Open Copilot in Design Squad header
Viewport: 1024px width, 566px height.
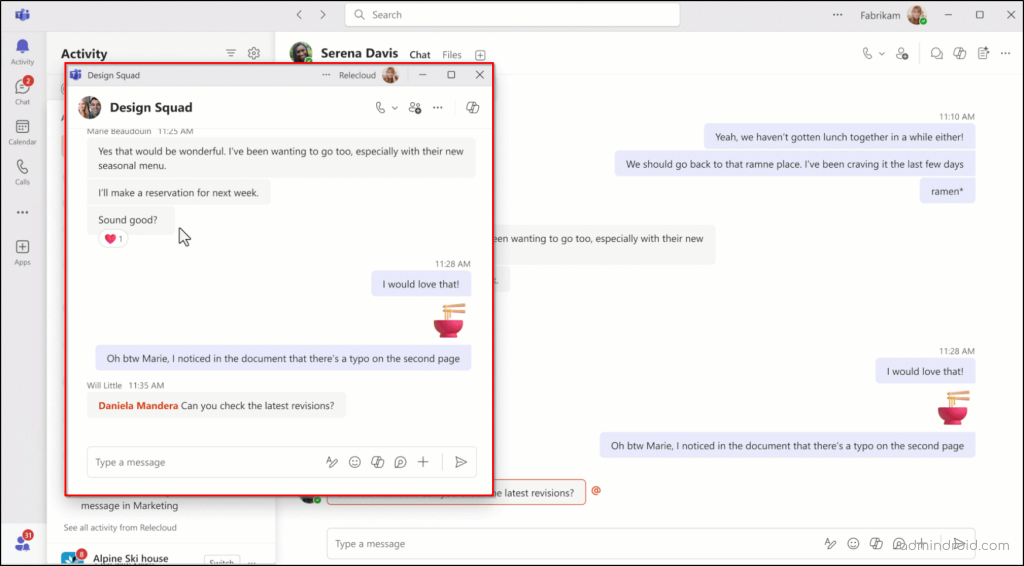tap(472, 108)
